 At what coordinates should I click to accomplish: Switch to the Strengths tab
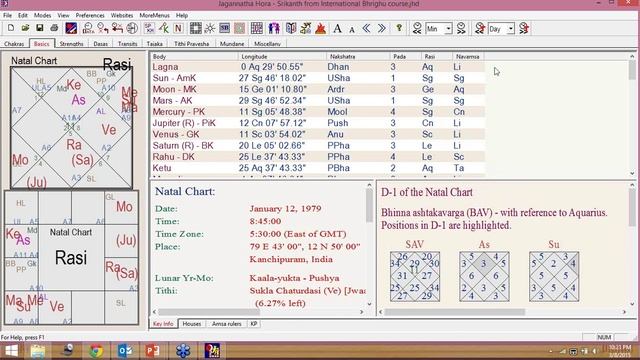(71, 44)
